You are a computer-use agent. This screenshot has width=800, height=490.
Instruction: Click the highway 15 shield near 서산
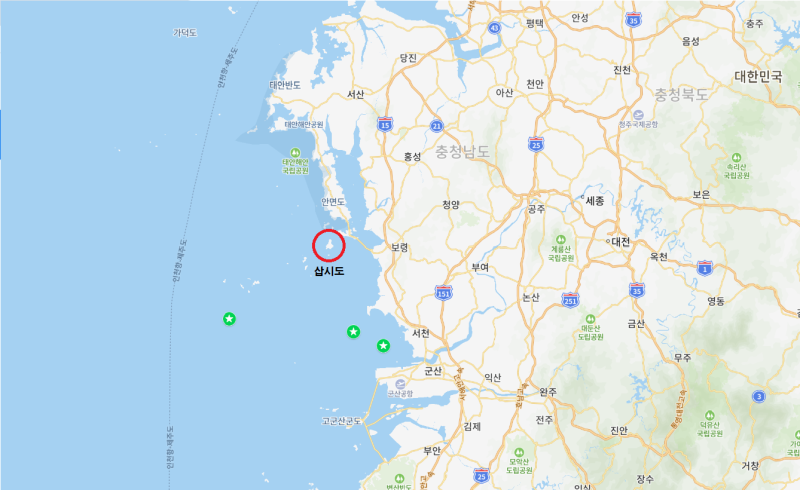click(385, 124)
